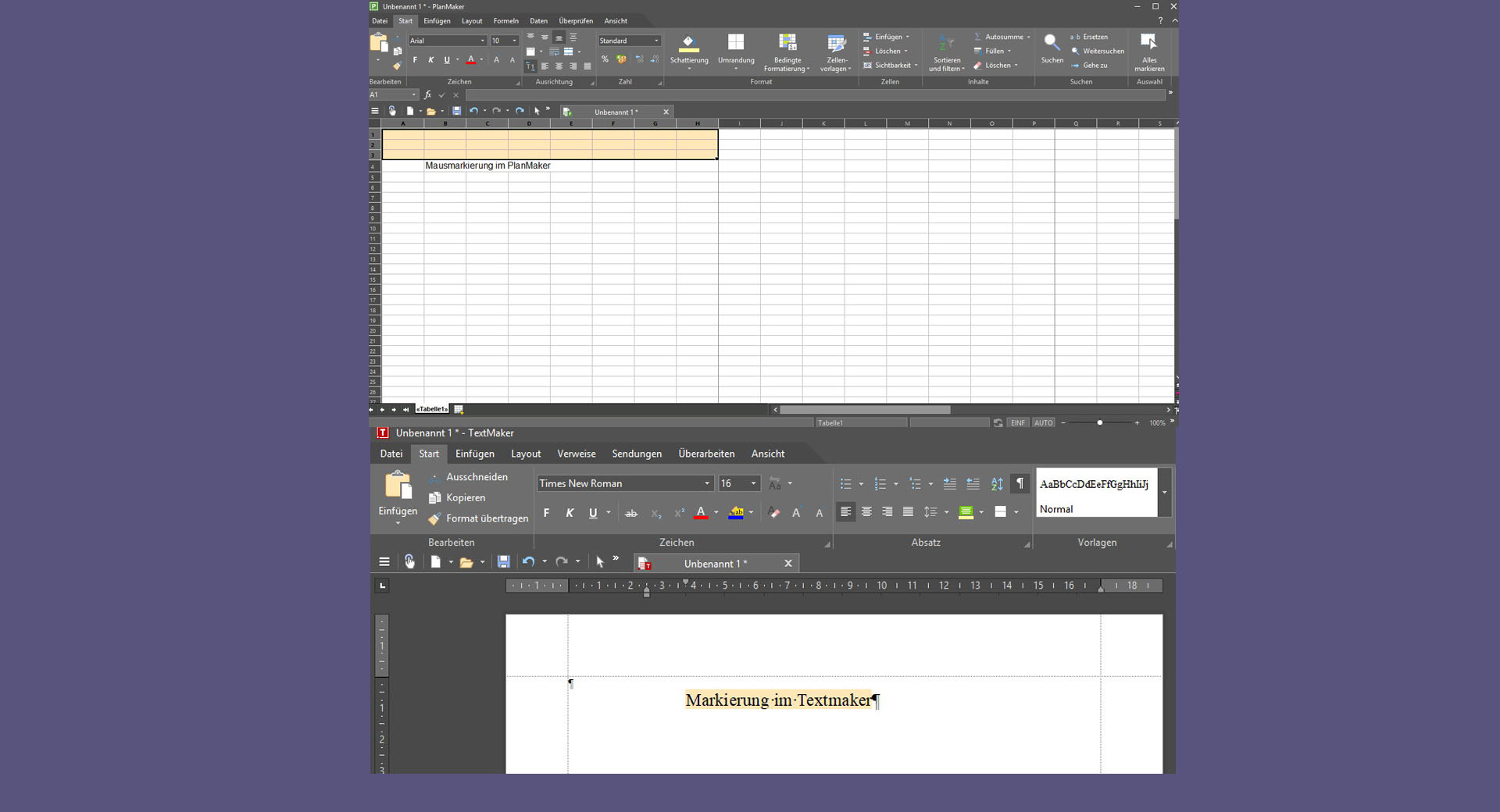The height and width of the screenshot is (812, 1500).
Task: Open Arial font dropdown in PlanMaker
Action: [482, 41]
